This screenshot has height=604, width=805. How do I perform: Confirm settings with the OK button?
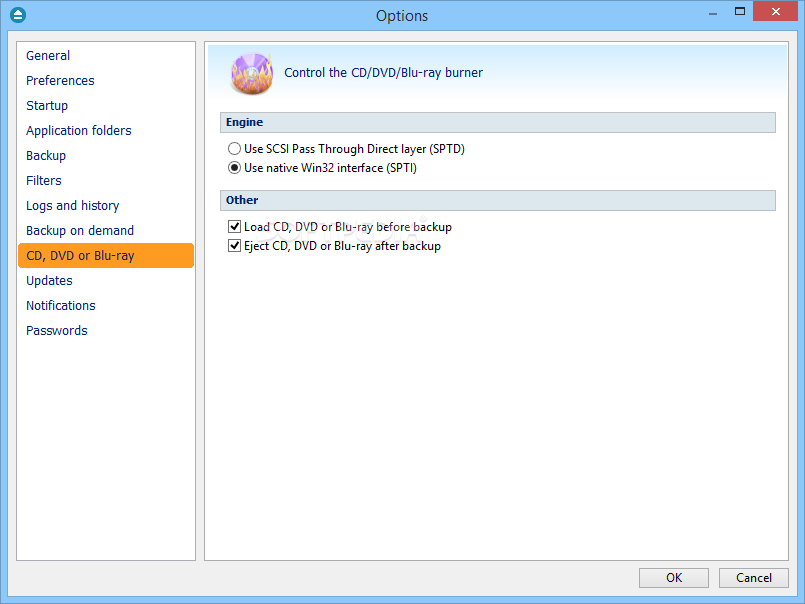[674, 578]
